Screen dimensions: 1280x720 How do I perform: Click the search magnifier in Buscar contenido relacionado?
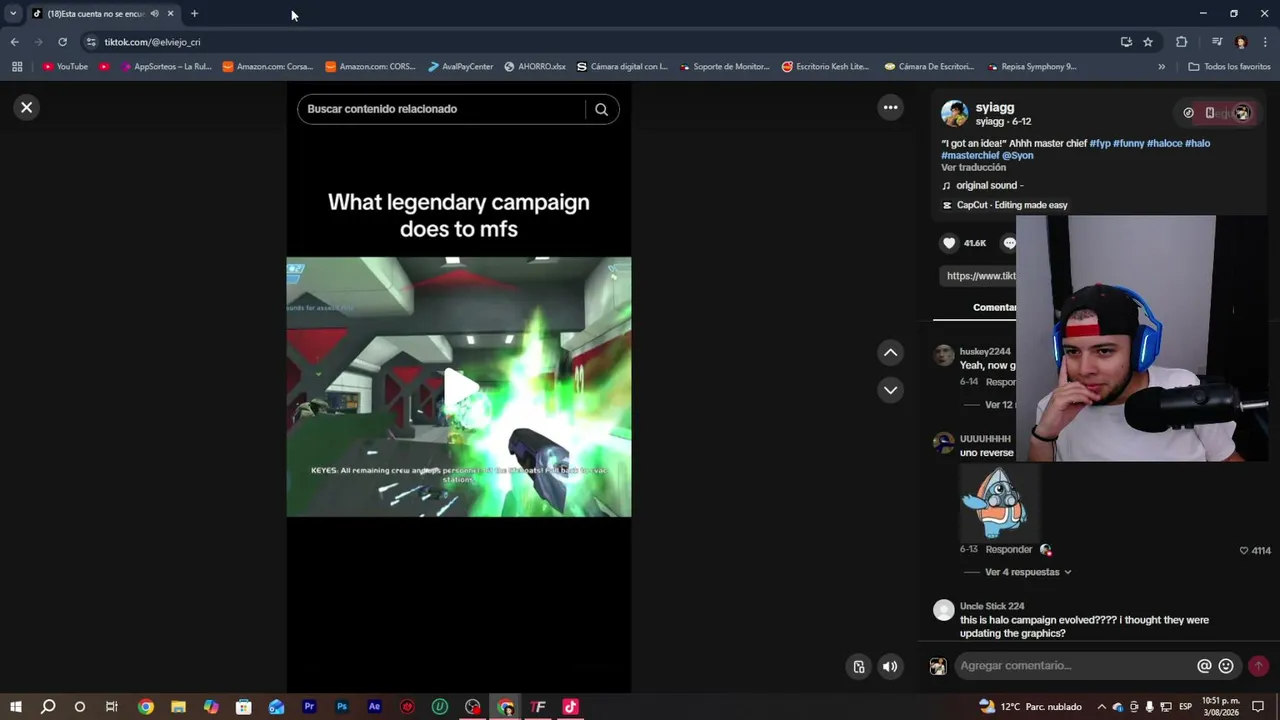tap(601, 109)
